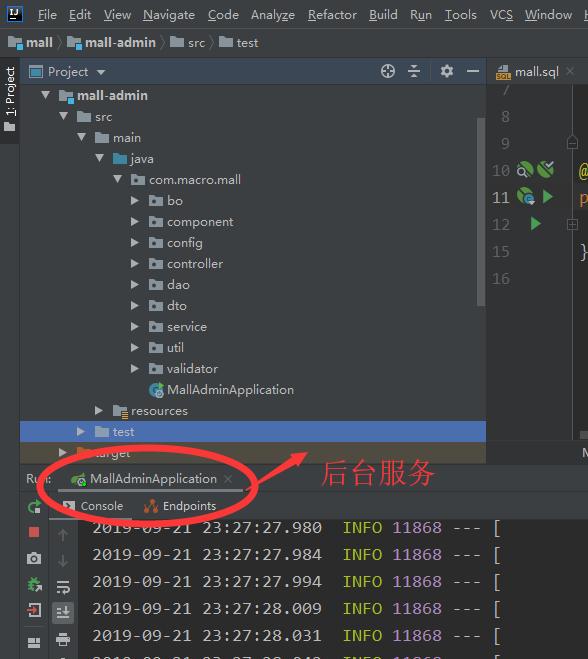Screen dimensions: 588x659
Task: Open the Project view dropdown
Action: (x=101, y=72)
